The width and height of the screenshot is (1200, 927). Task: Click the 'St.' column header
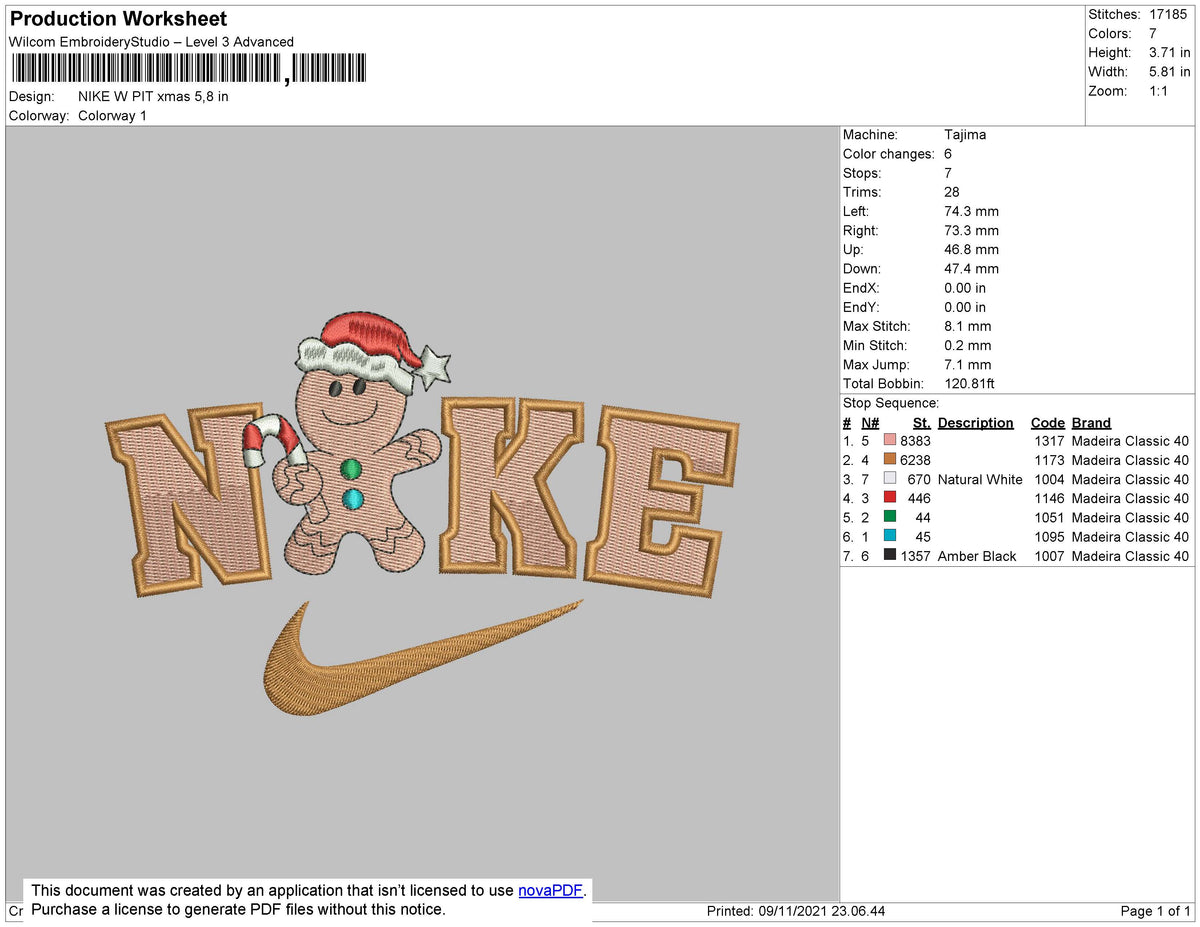click(921, 423)
